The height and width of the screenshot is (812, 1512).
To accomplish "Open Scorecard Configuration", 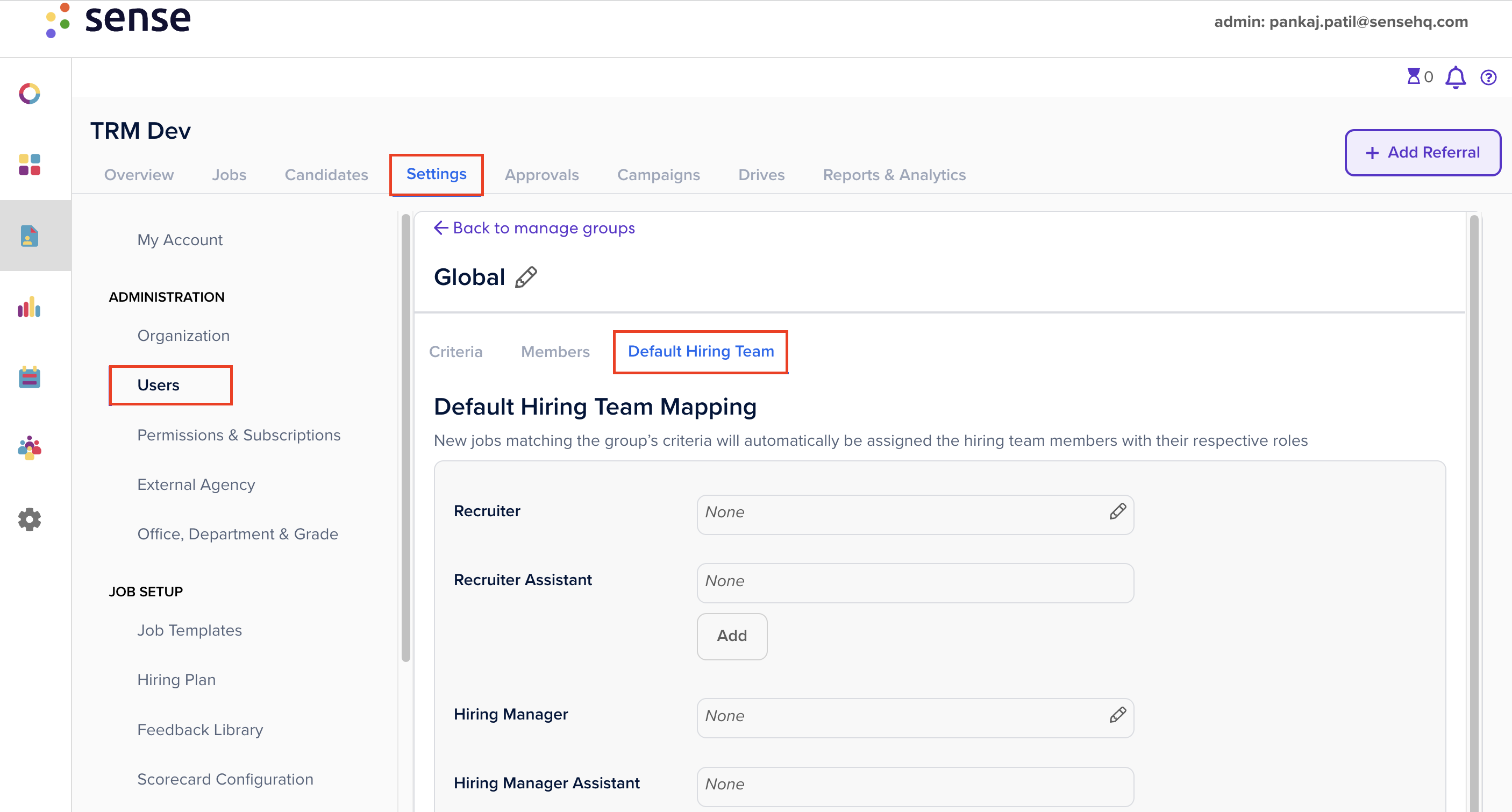I will 225,779.
